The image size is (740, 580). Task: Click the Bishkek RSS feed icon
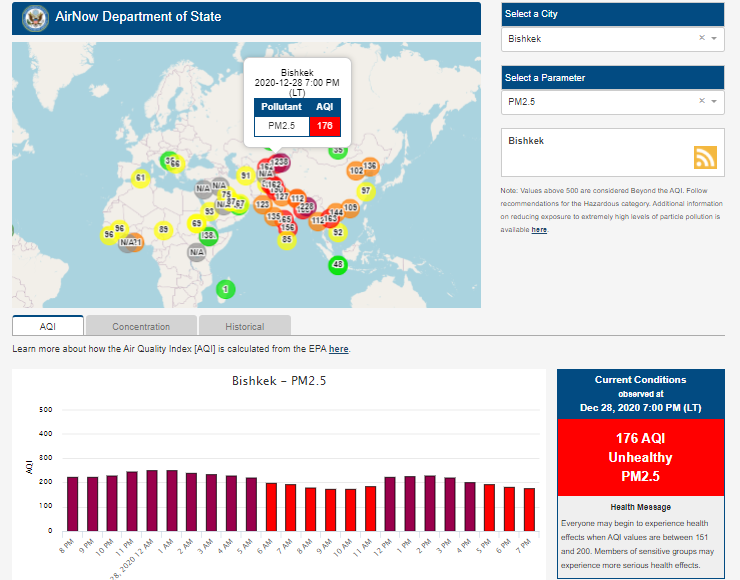pos(706,157)
